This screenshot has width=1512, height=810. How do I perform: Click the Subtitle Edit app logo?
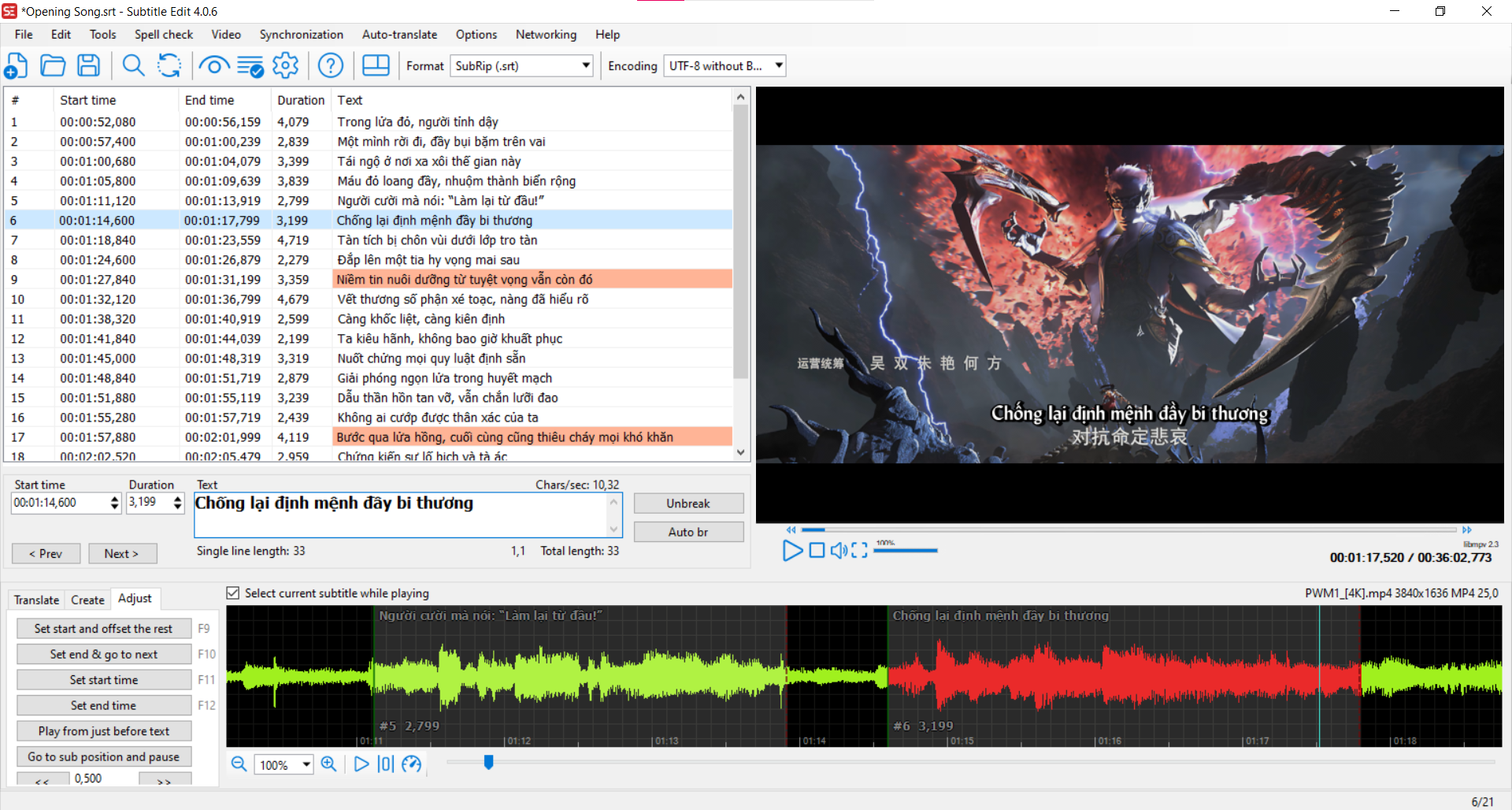[9, 11]
